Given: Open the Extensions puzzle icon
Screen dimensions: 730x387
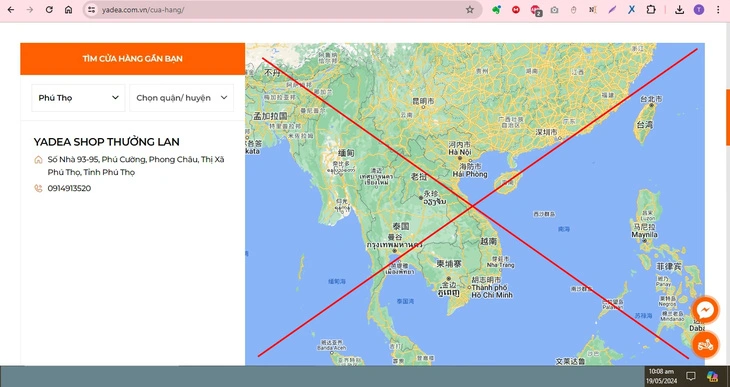Looking at the screenshot, I should [651, 9].
